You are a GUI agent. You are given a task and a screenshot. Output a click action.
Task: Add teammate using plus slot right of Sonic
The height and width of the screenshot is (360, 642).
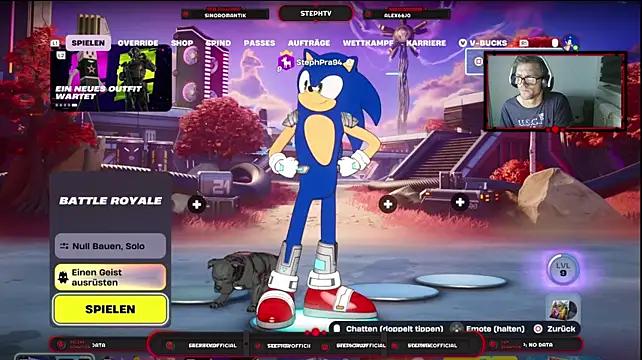pos(388,204)
